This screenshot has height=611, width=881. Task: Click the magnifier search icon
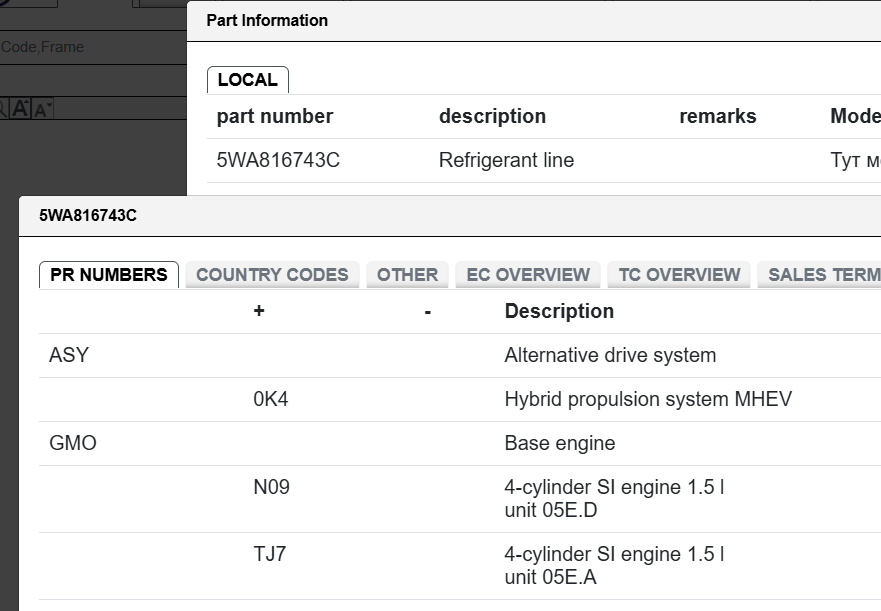click(3, 108)
